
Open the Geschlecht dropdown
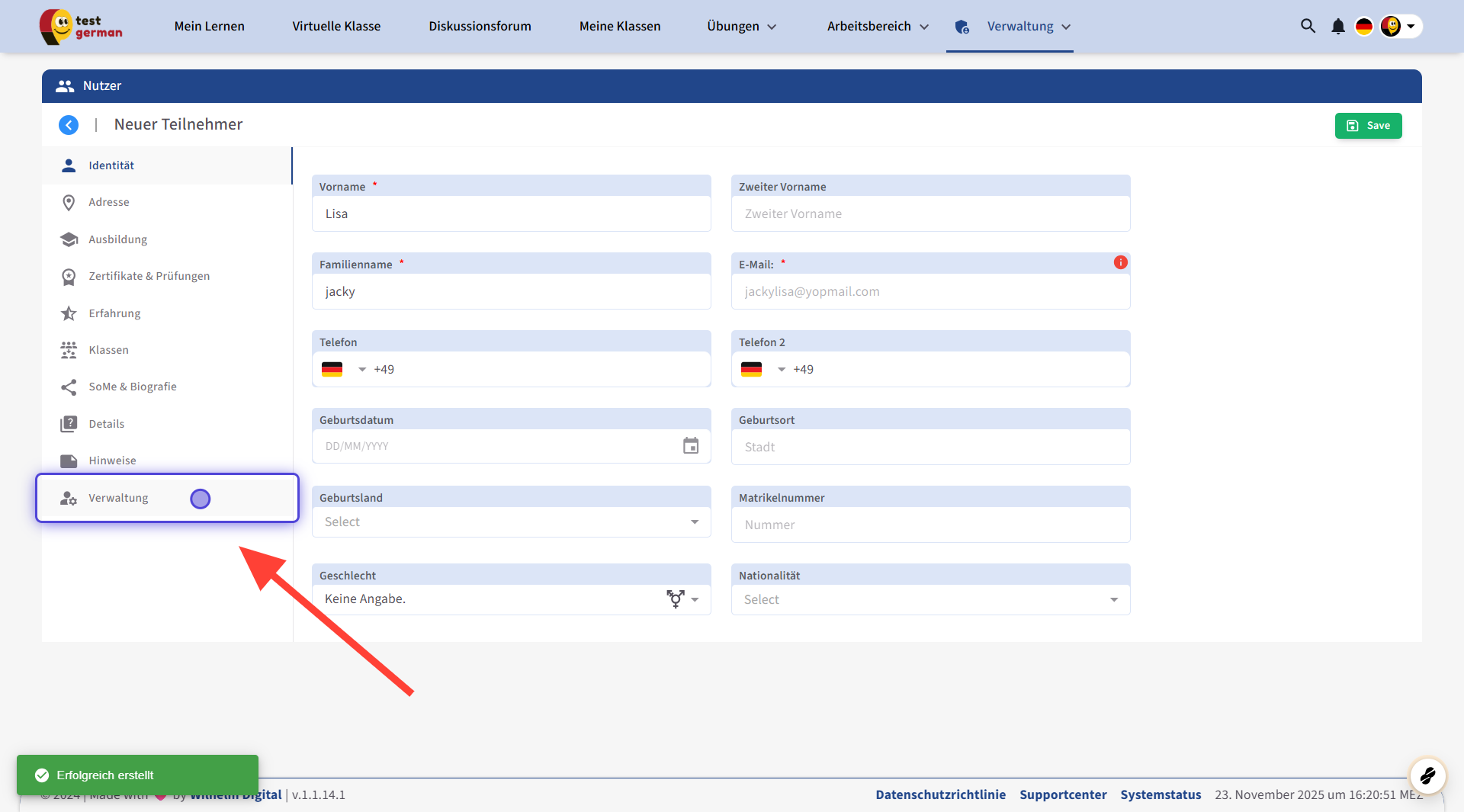(511, 599)
